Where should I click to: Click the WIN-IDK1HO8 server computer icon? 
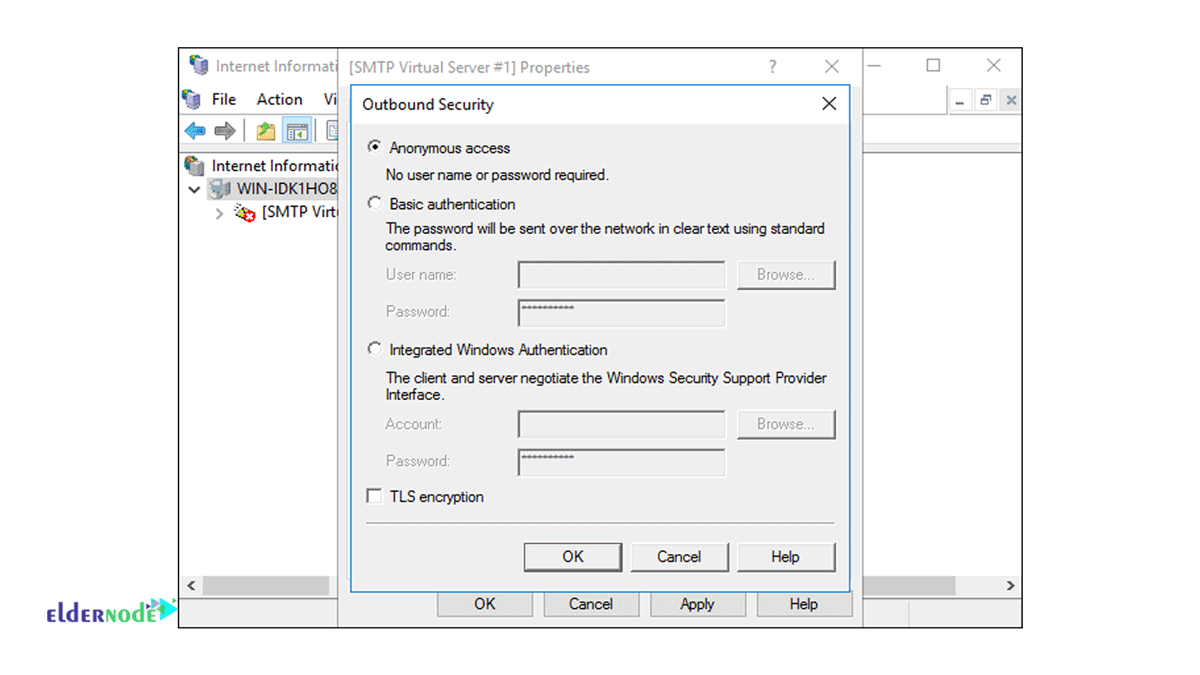(x=220, y=189)
